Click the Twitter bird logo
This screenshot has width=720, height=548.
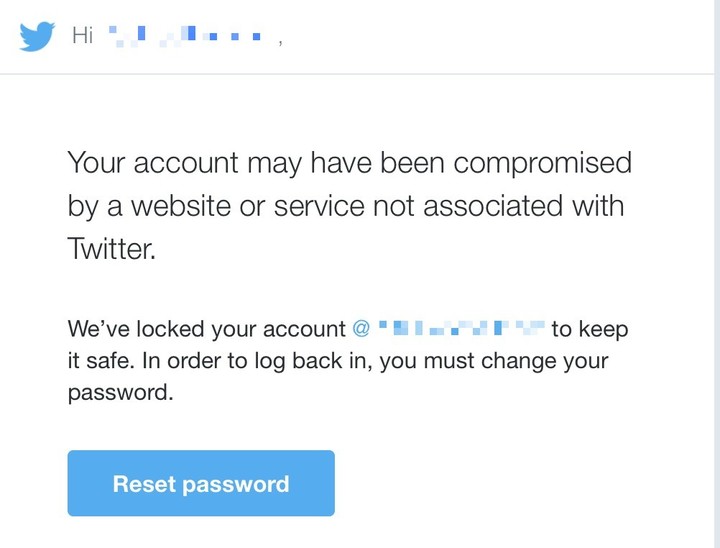point(38,36)
